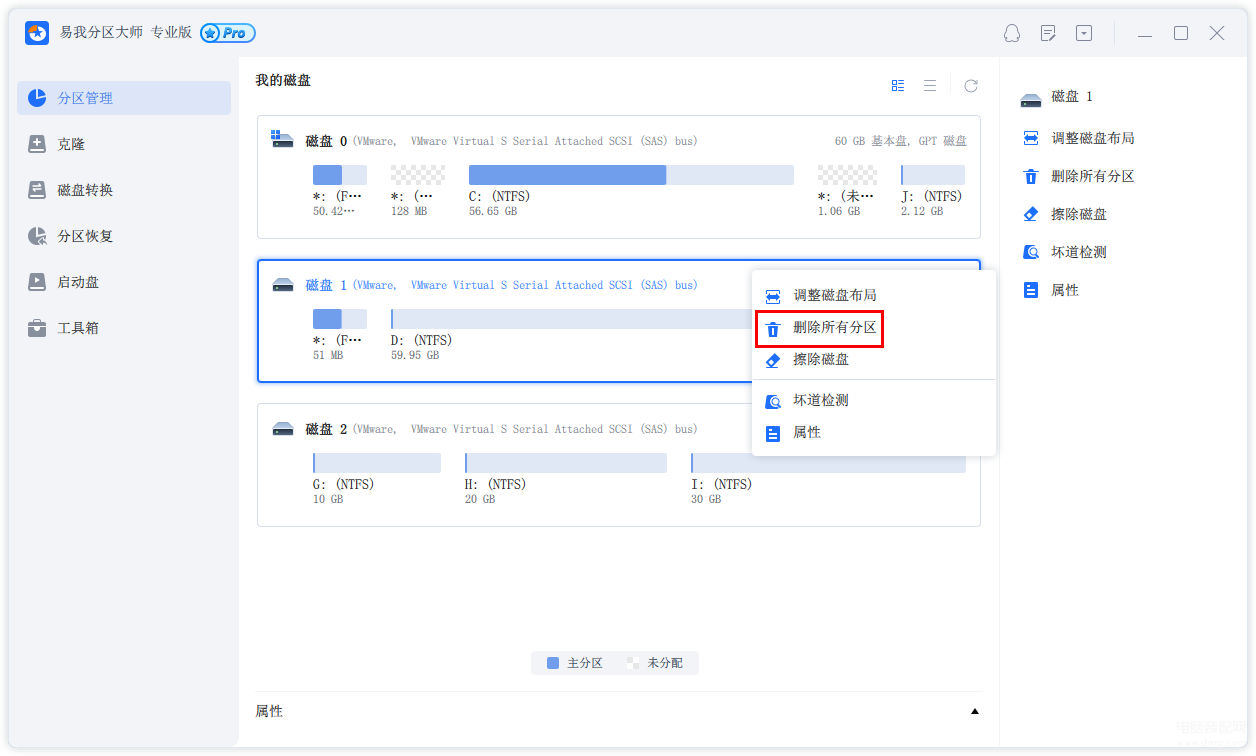
Task: Open notifications bell icon in title bar
Action: click(1012, 33)
